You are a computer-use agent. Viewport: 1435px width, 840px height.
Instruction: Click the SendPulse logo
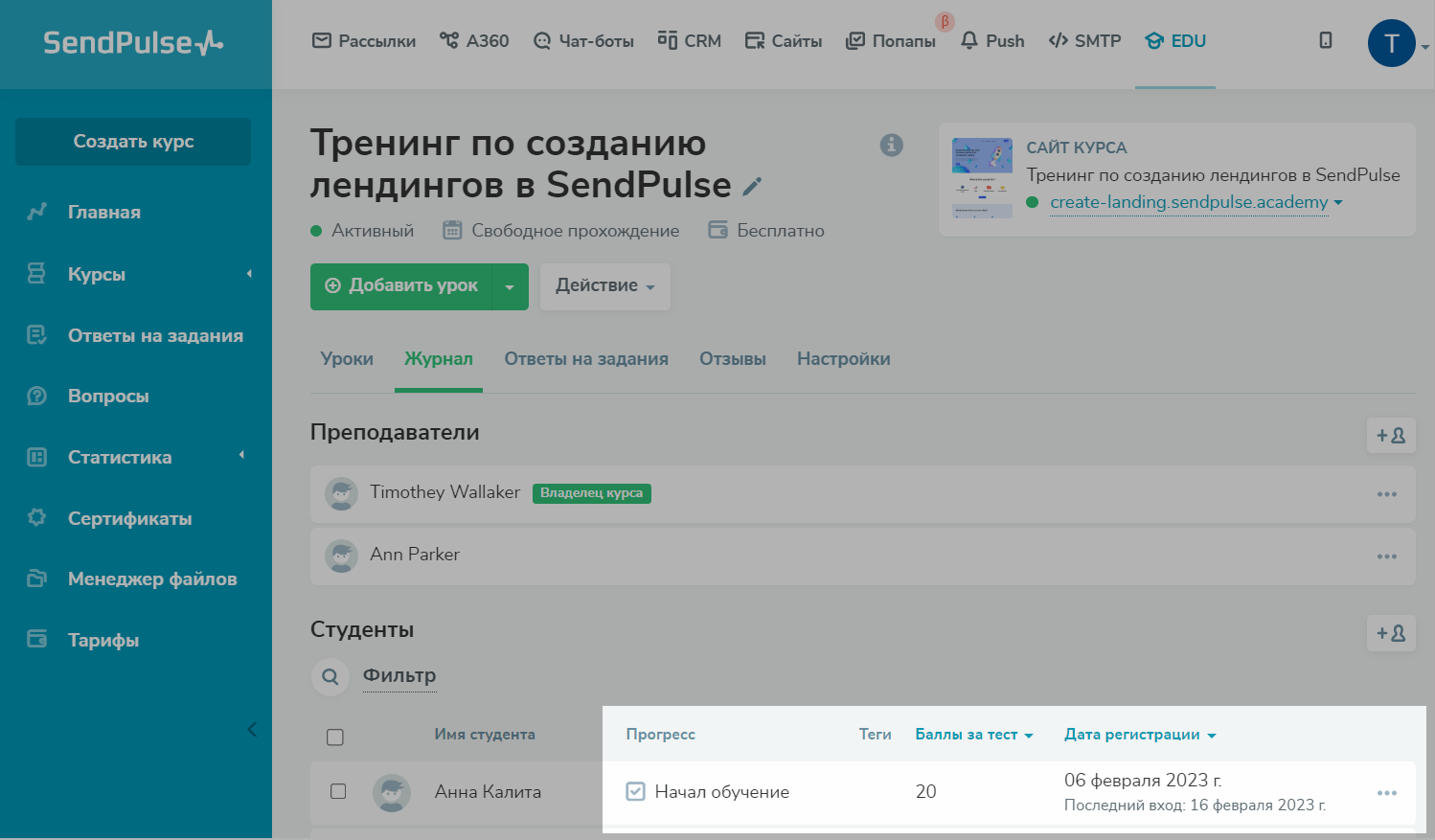(133, 42)
